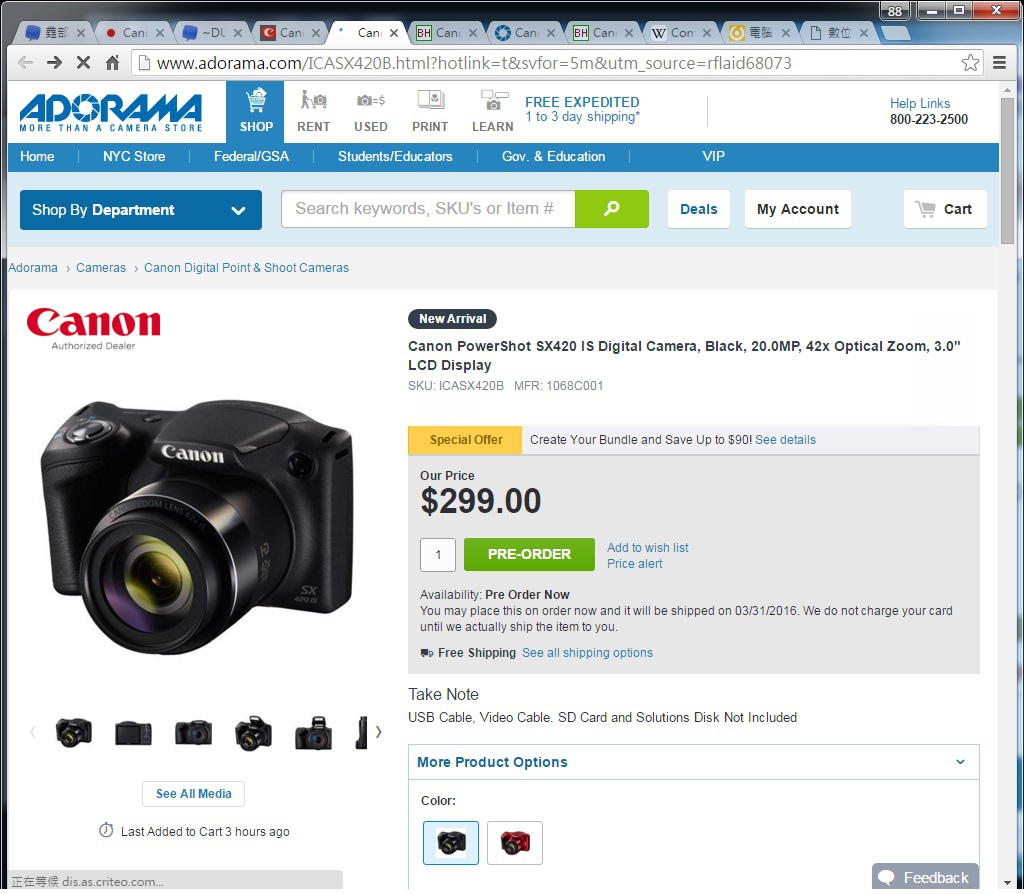Add the camera to wish list
Image resolution: width=1024 pixels, height=894 pixels.
648,547
